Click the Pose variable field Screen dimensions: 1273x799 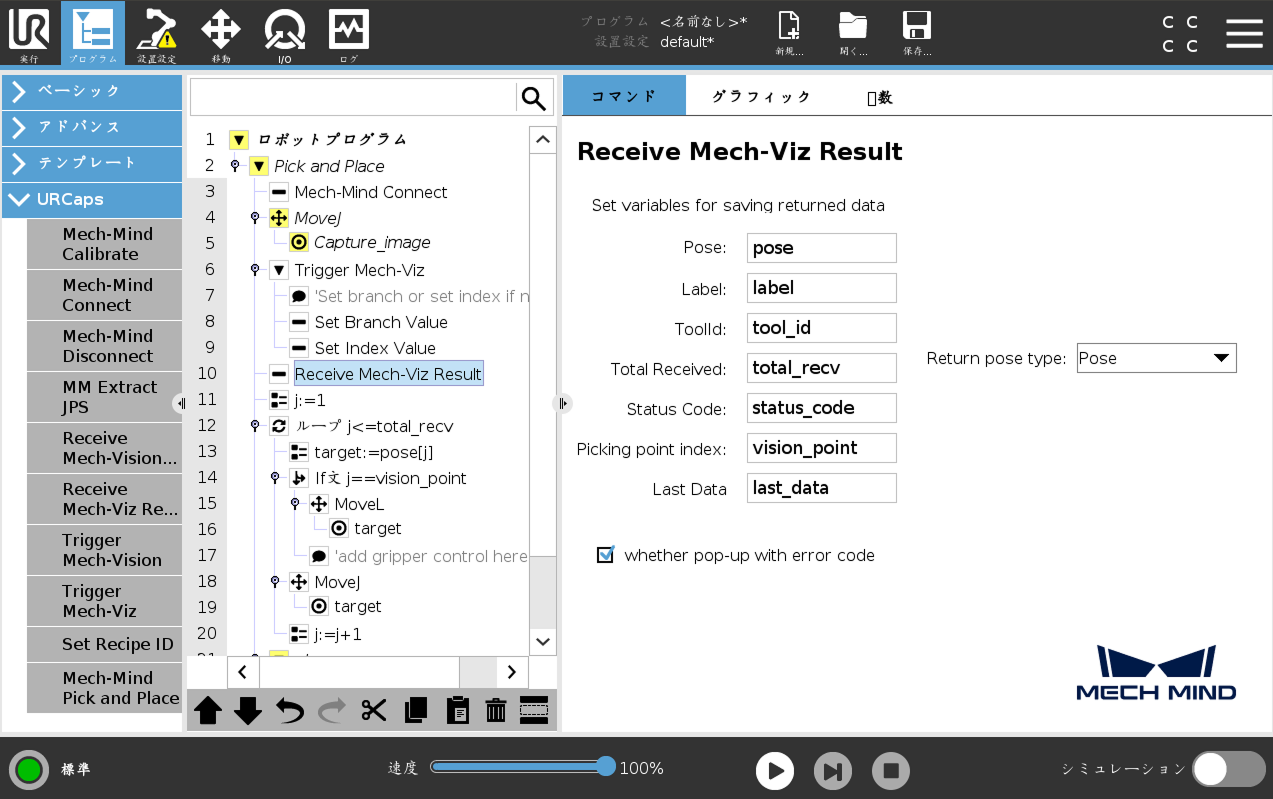[822, 248]
